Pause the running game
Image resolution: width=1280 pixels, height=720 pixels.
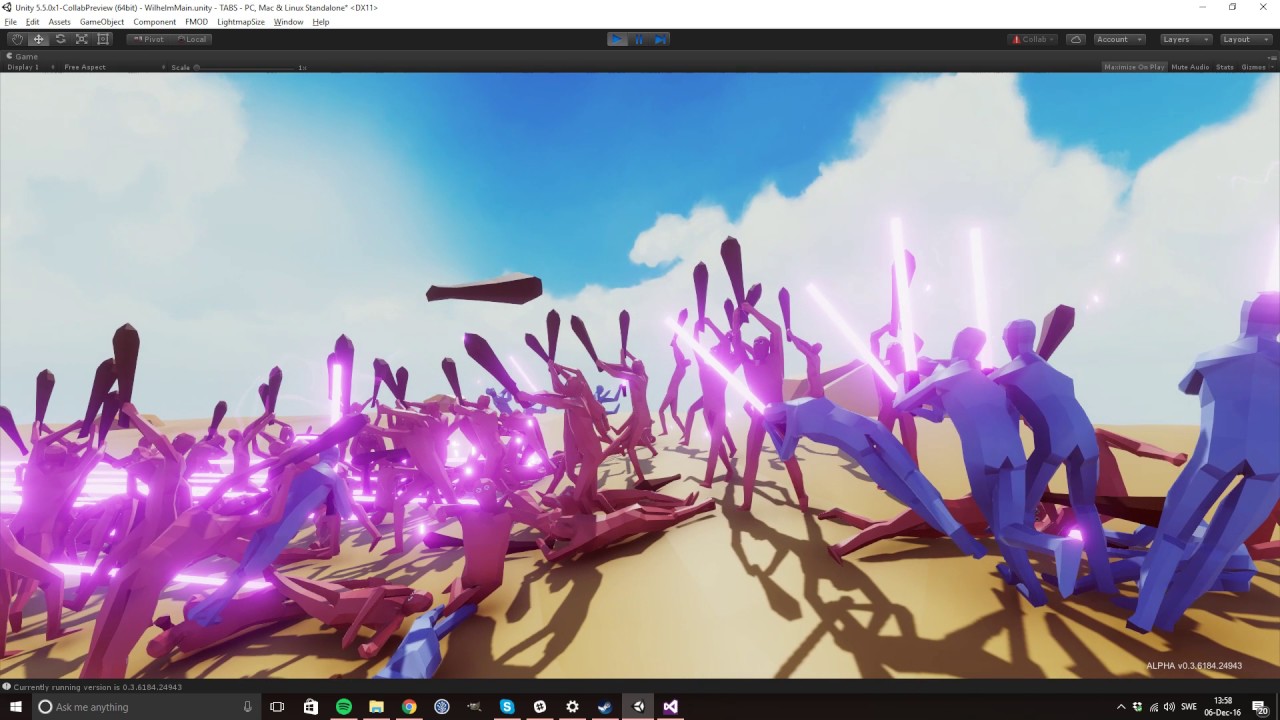[x=639, y=39]
